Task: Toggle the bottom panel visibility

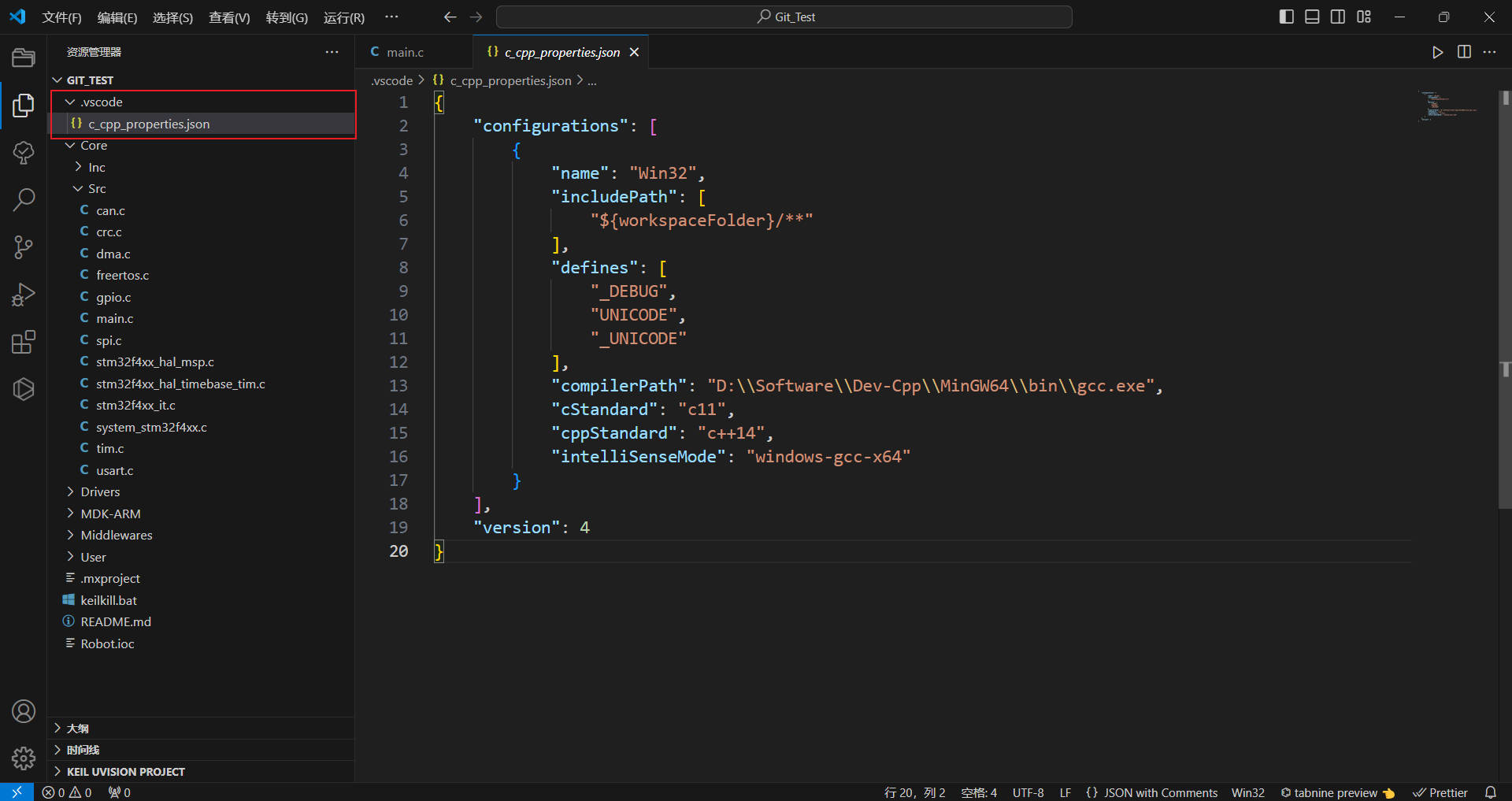Action: click(1312, 17)
